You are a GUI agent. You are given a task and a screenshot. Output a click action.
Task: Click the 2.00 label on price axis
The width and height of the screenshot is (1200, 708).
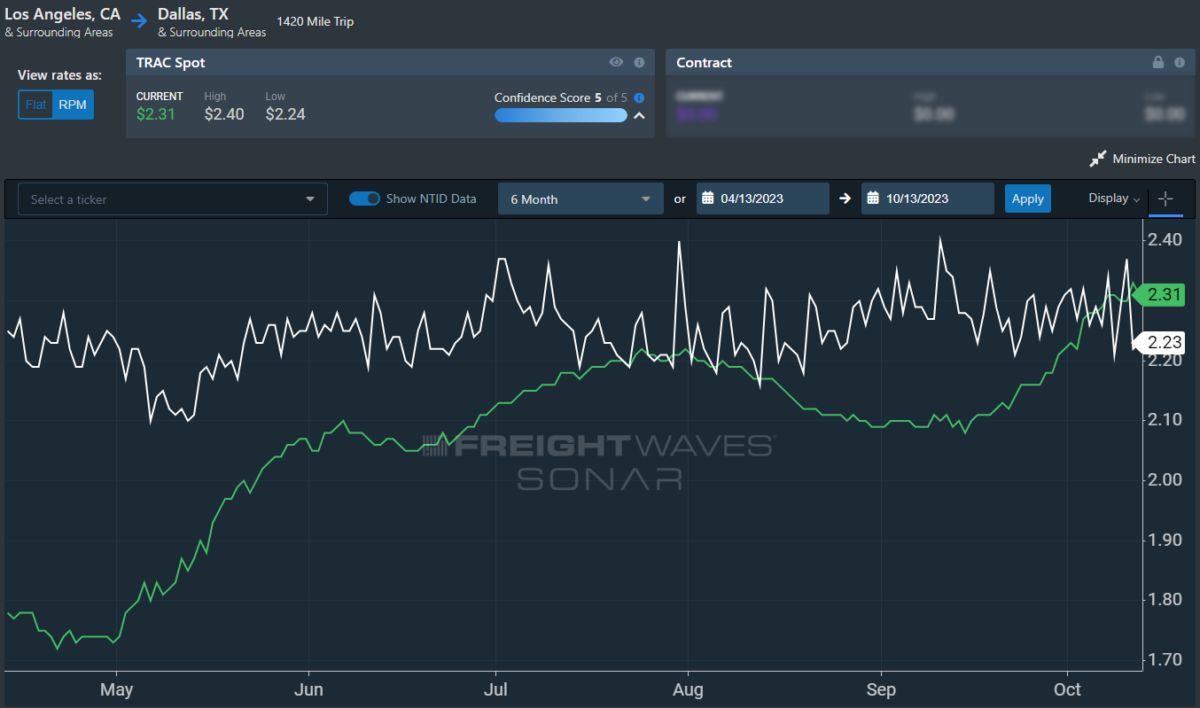coord(1165,480)
